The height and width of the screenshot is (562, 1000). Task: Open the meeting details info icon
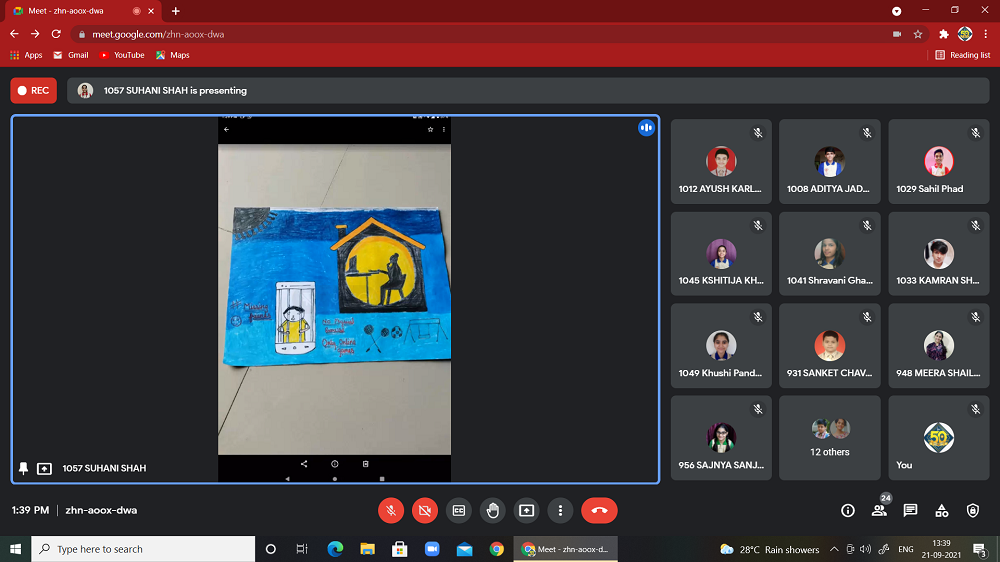[848, 510]
